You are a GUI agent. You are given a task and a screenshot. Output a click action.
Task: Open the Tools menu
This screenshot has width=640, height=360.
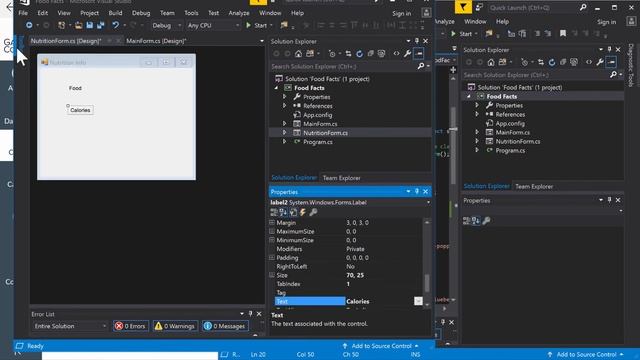coord(191,13)
